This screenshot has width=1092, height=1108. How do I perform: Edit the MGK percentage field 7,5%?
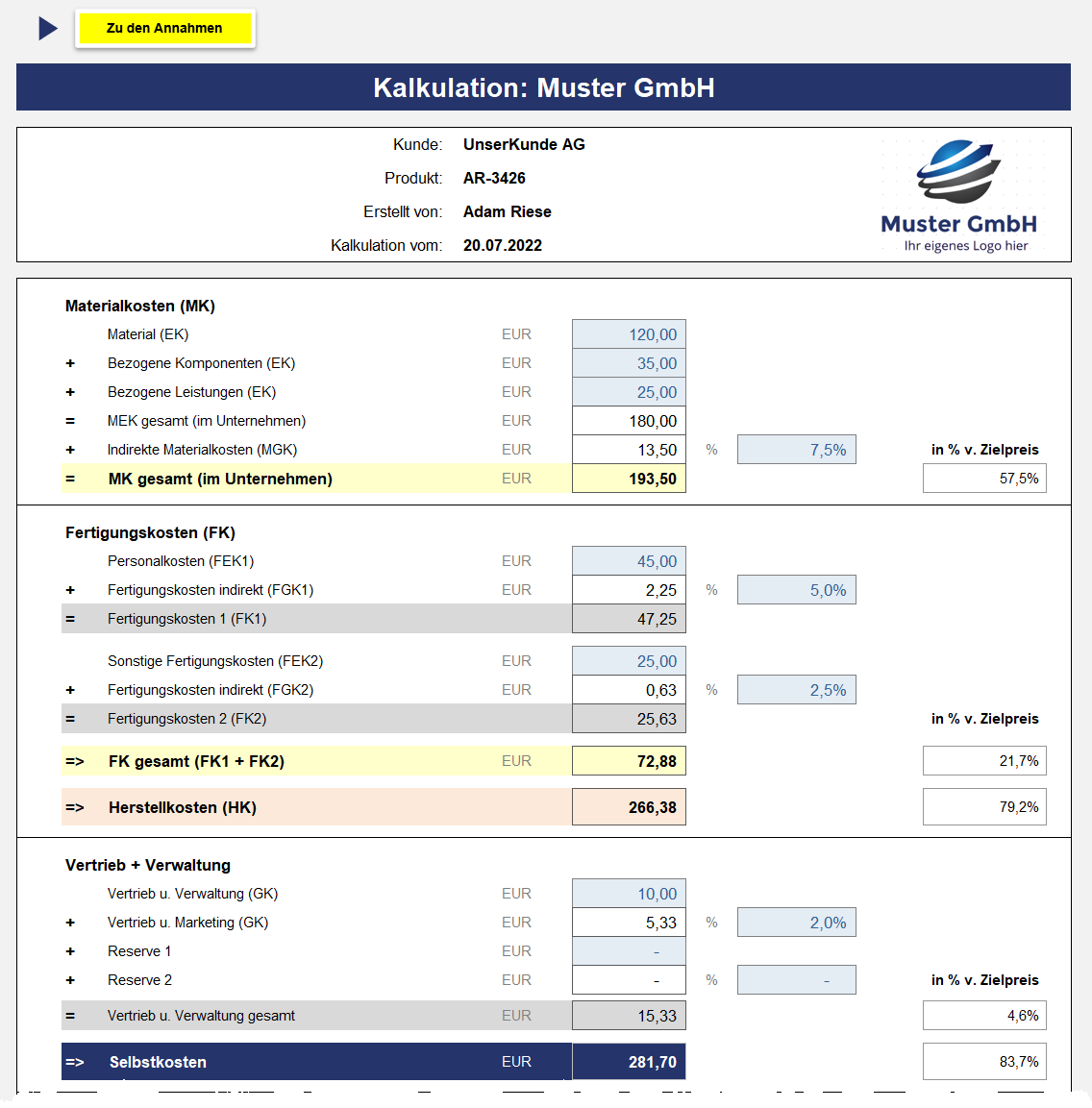pyautogui.click(x=797, y=450)
